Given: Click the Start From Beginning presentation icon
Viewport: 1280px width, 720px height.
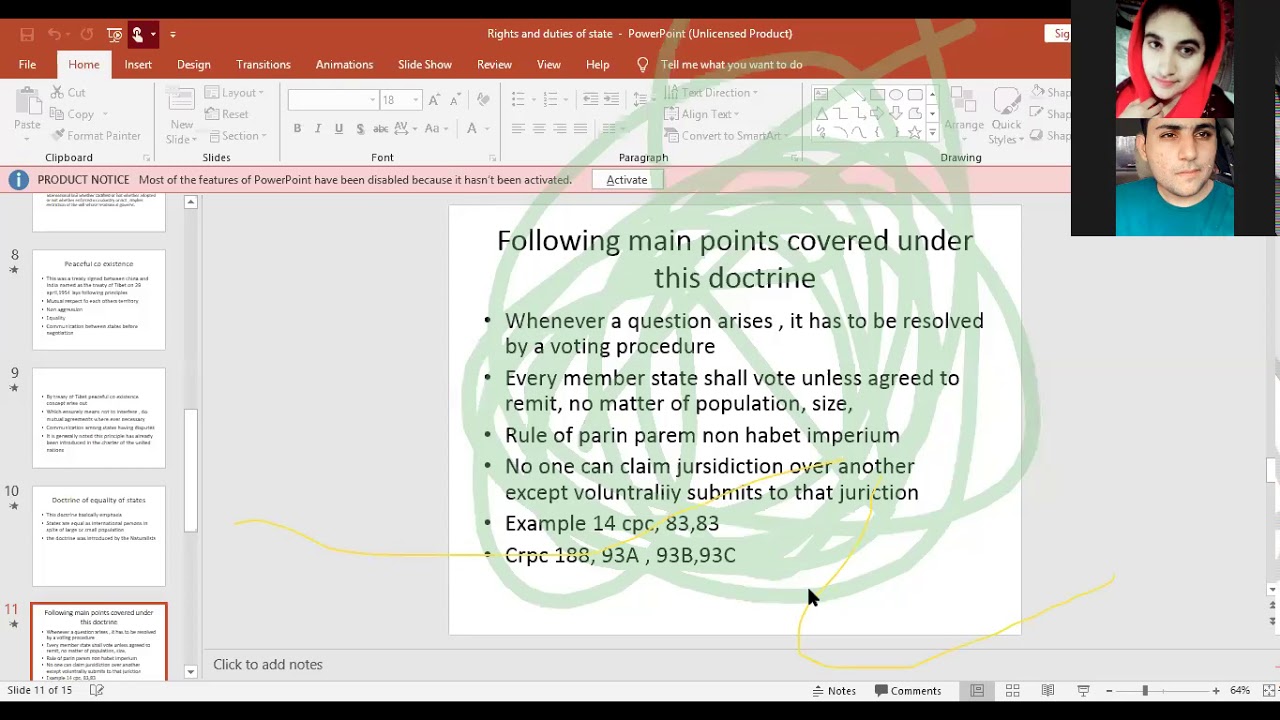Looking at the screenshot, I should tap(114, 34).
